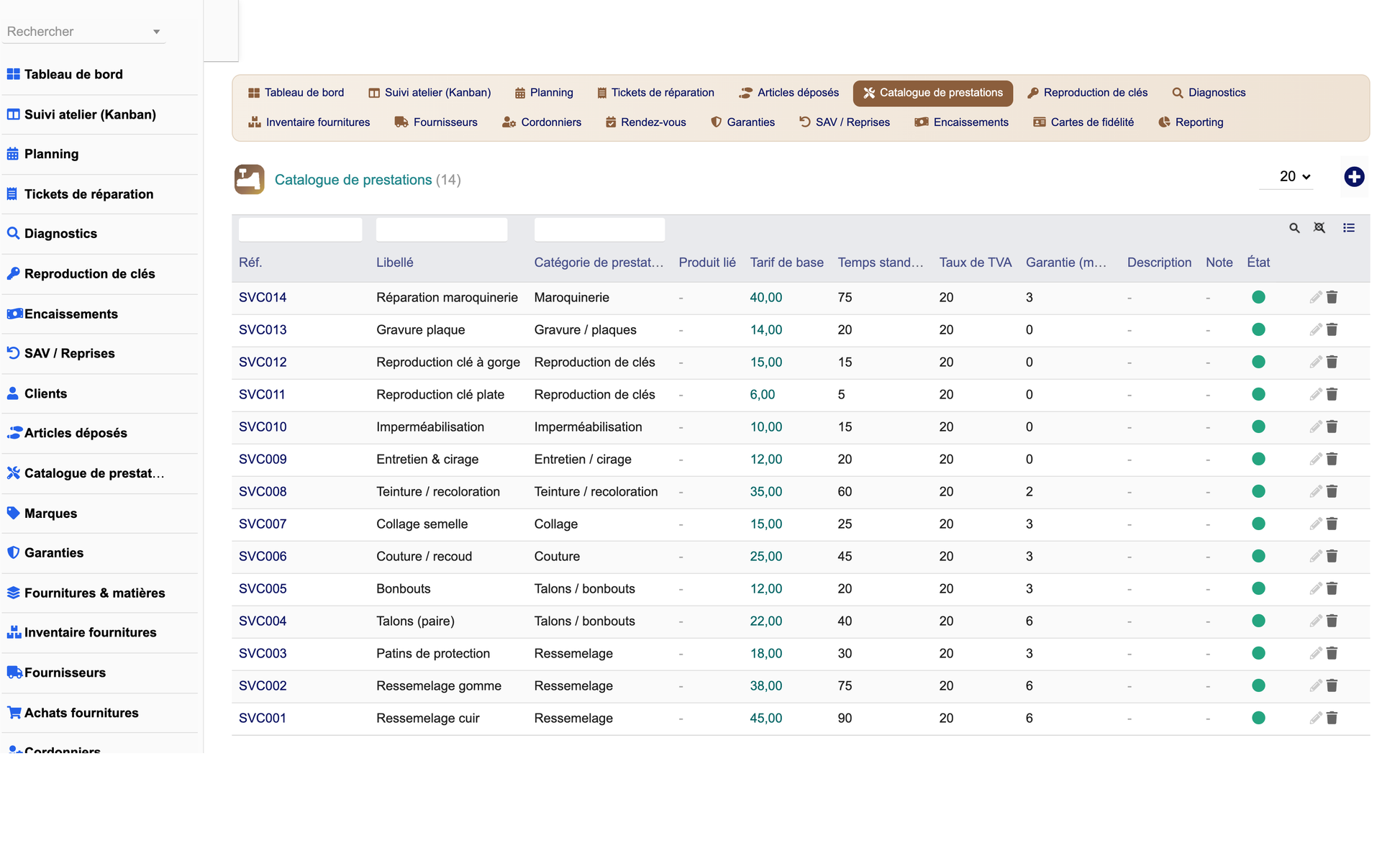
Task: Edit row SVC012 with pencil icon
Action: (1316, 362)
